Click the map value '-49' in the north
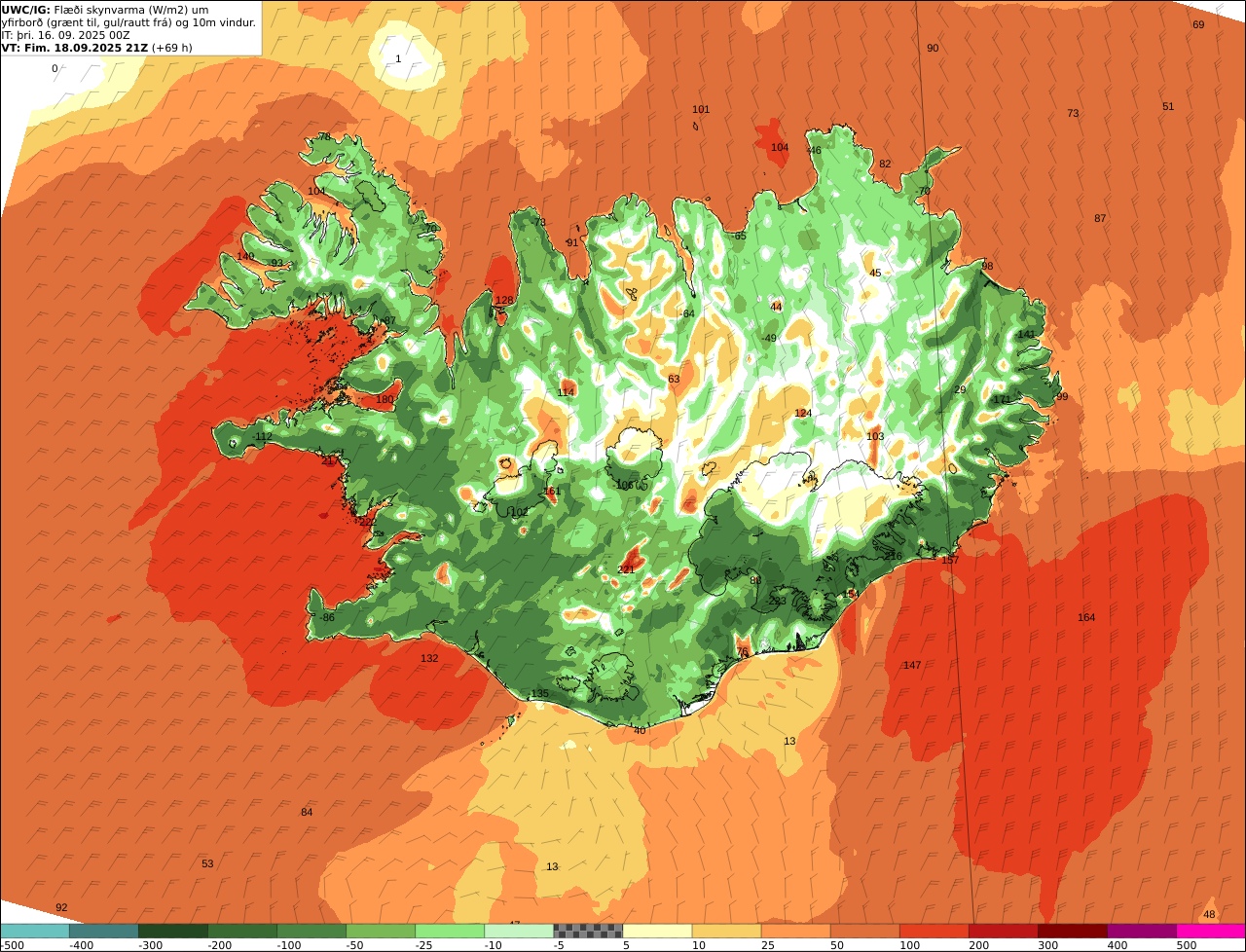Image resolution: width=1246 pixels, height=952 pixels. click(x=770, y=339)
